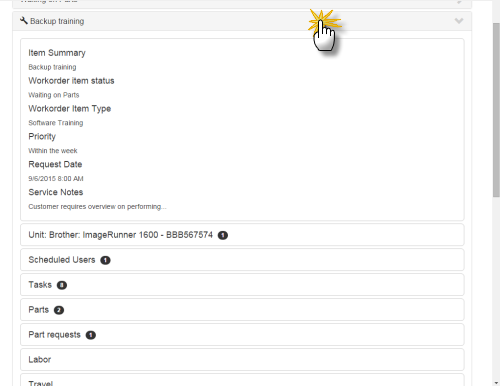500x386 pixels.
Task: Click the wrench icon beside Backup training
Action: [24, 21]
